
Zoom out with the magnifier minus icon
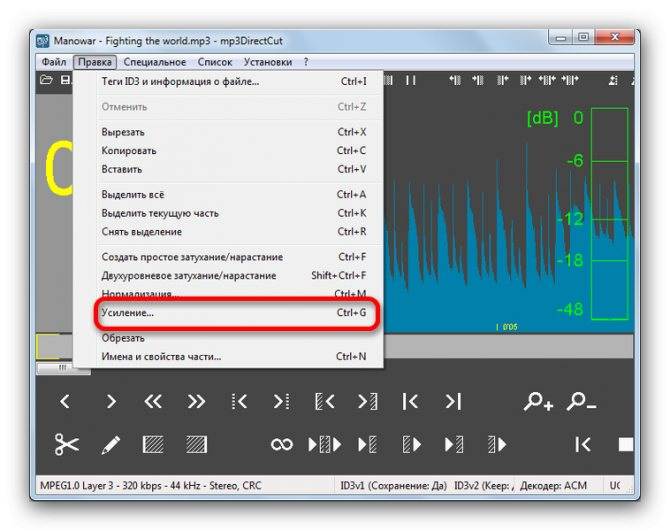click(x=581, y=401)
